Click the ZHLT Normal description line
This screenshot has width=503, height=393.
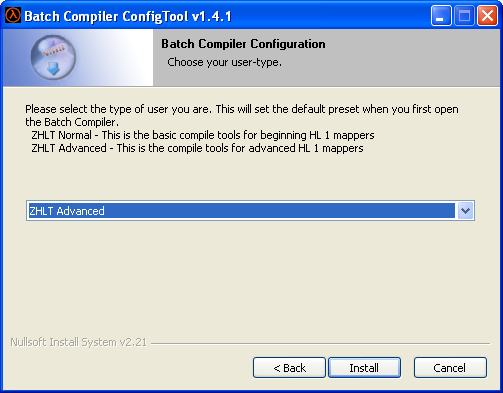203,135
